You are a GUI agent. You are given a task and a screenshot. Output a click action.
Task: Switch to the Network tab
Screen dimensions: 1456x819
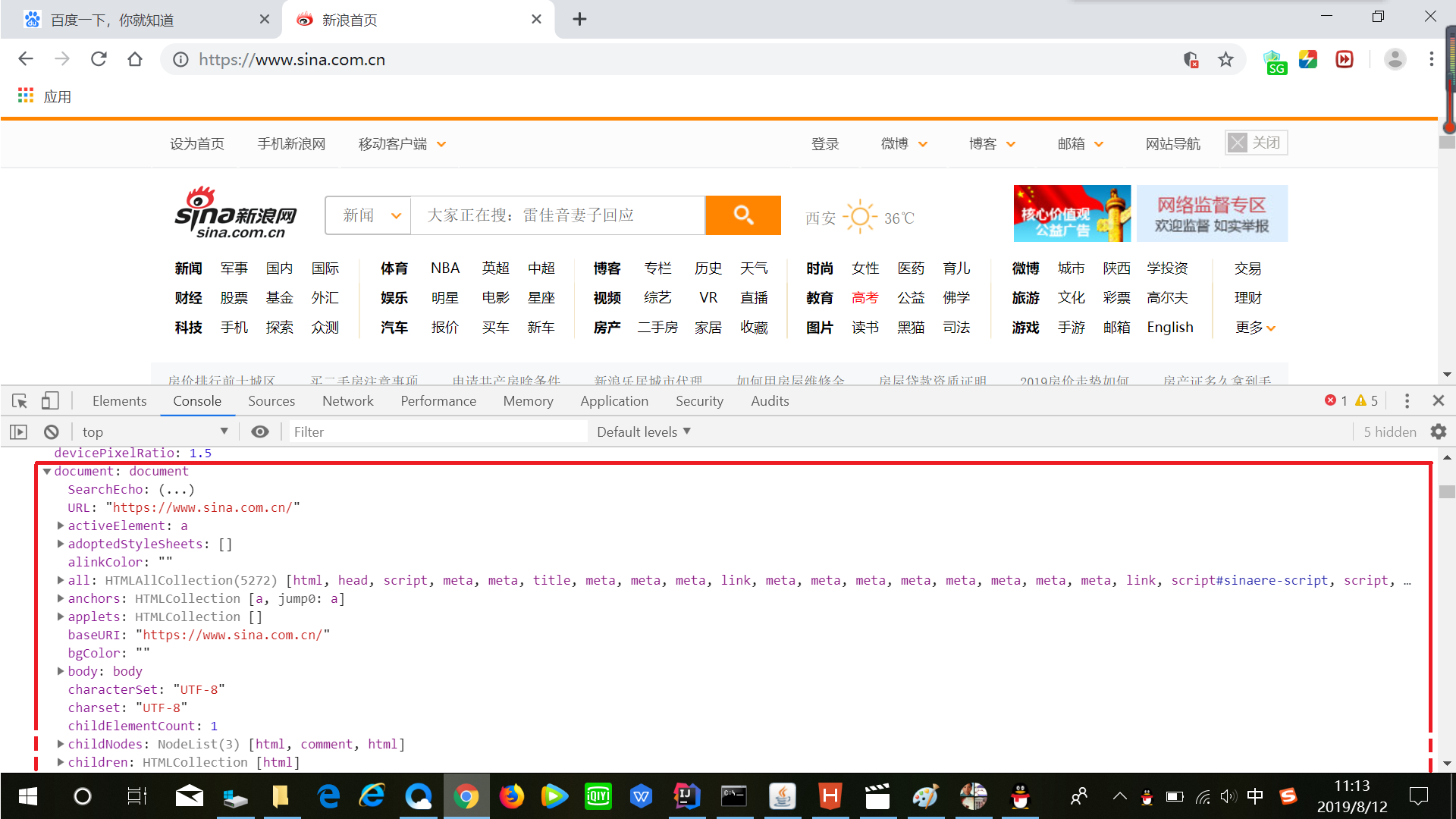pos(347,401)
